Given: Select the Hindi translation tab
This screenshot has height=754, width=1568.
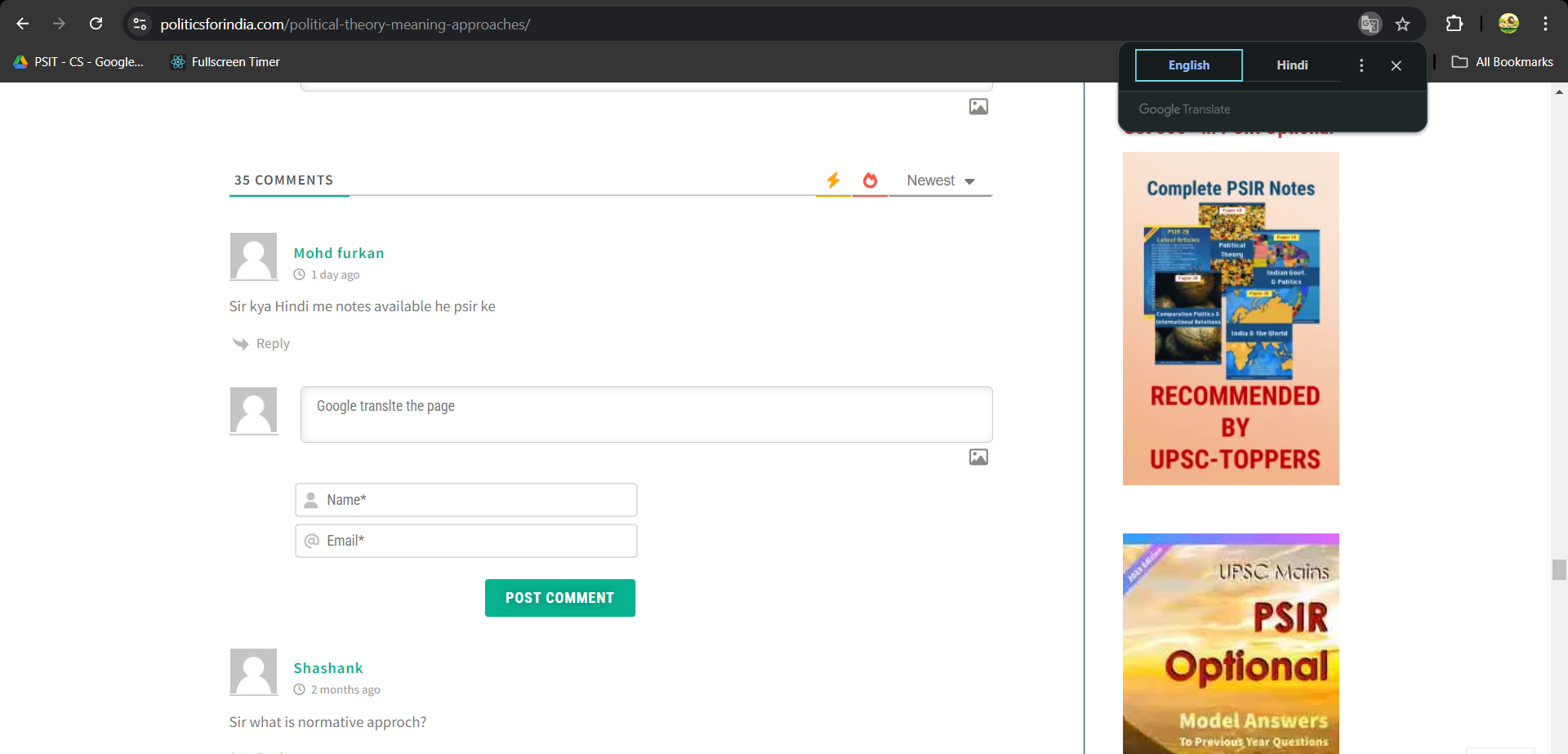Looking at the screenshot, I should (x=1292, y=65).
